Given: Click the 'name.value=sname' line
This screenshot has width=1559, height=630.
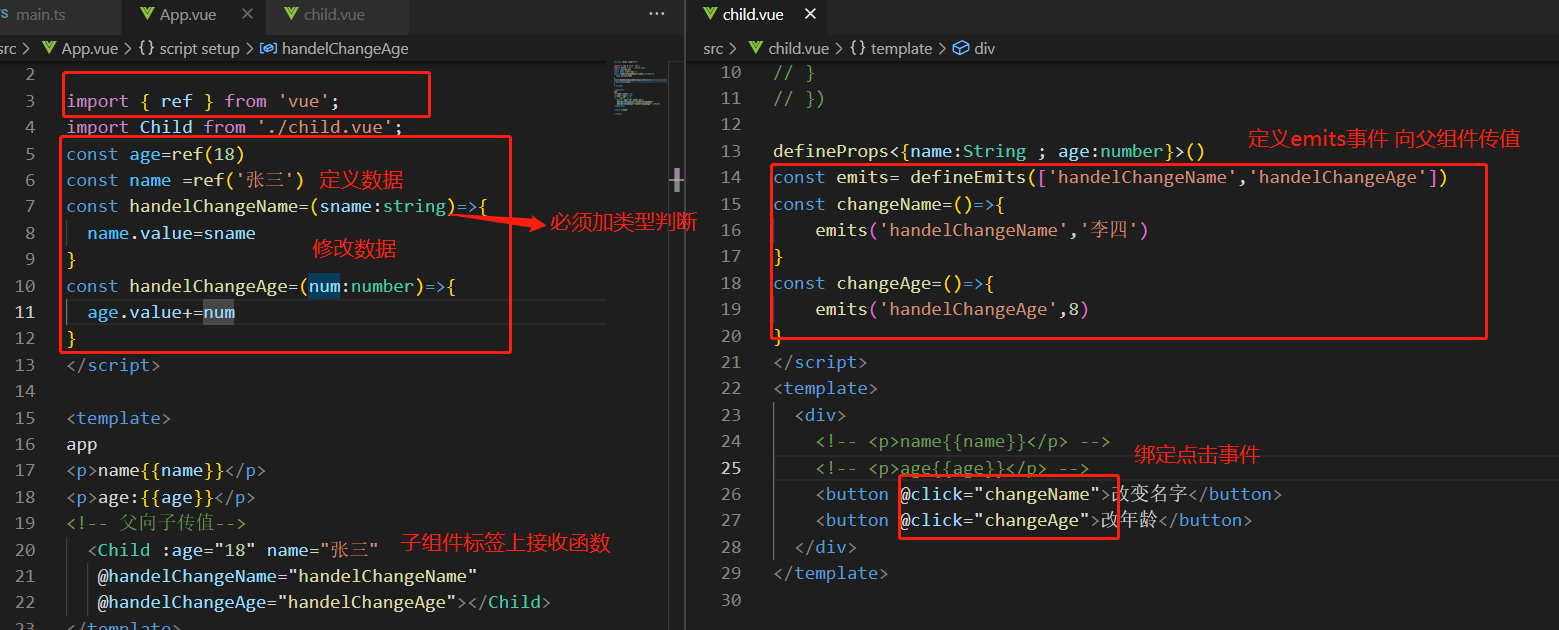Looking at the screenshot, I should [x=171, y=233].
